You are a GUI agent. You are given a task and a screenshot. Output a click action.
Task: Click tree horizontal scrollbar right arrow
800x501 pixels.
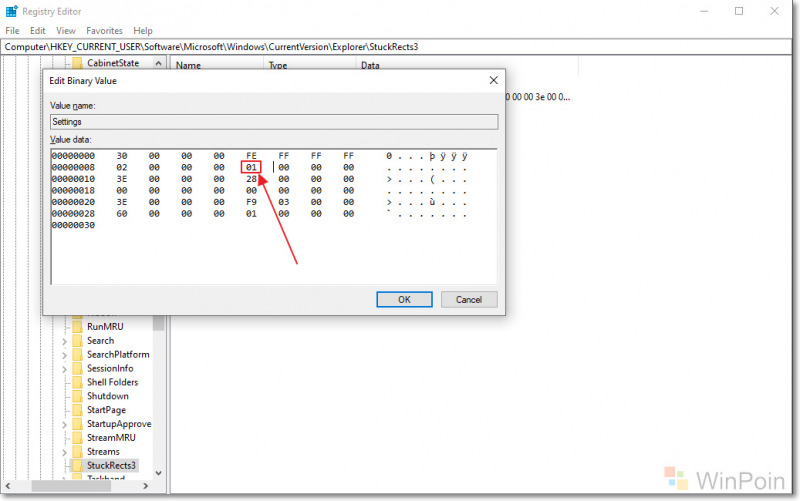[146, 486]
